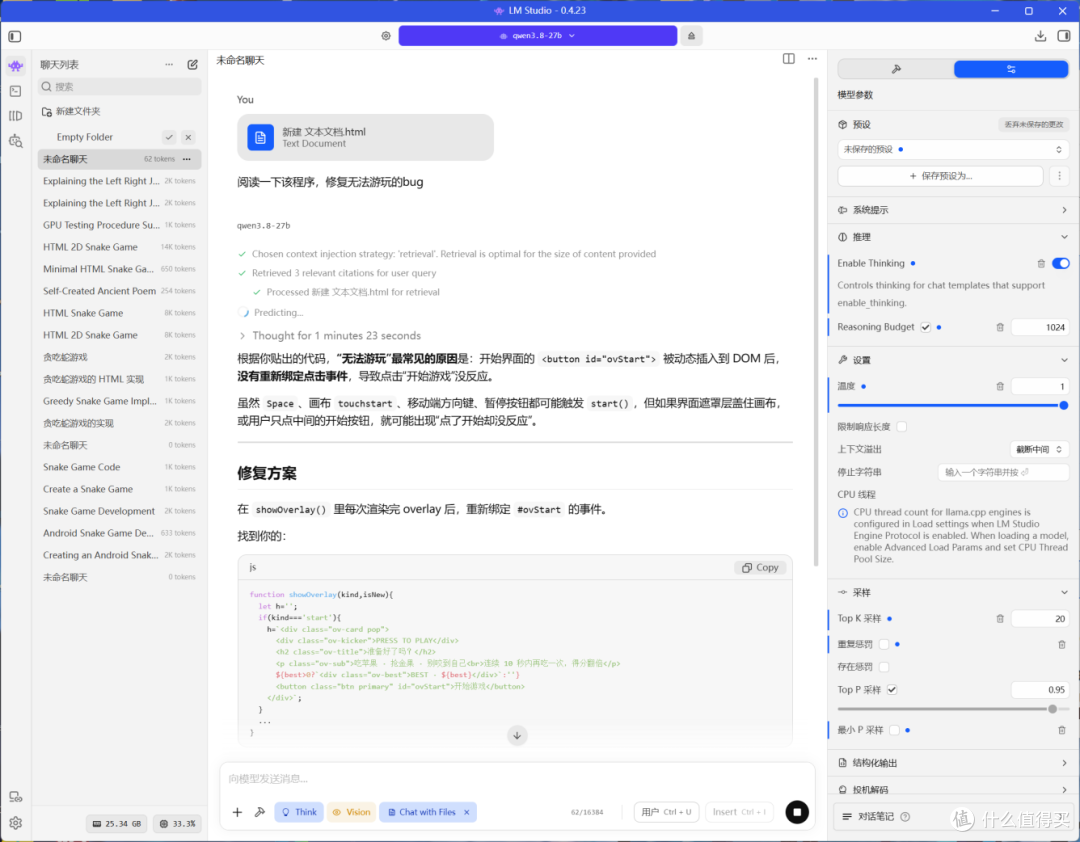Screen dimensions: 1080x842
Task: Open the Chat section purple icon
Action: tap(15, 65)
